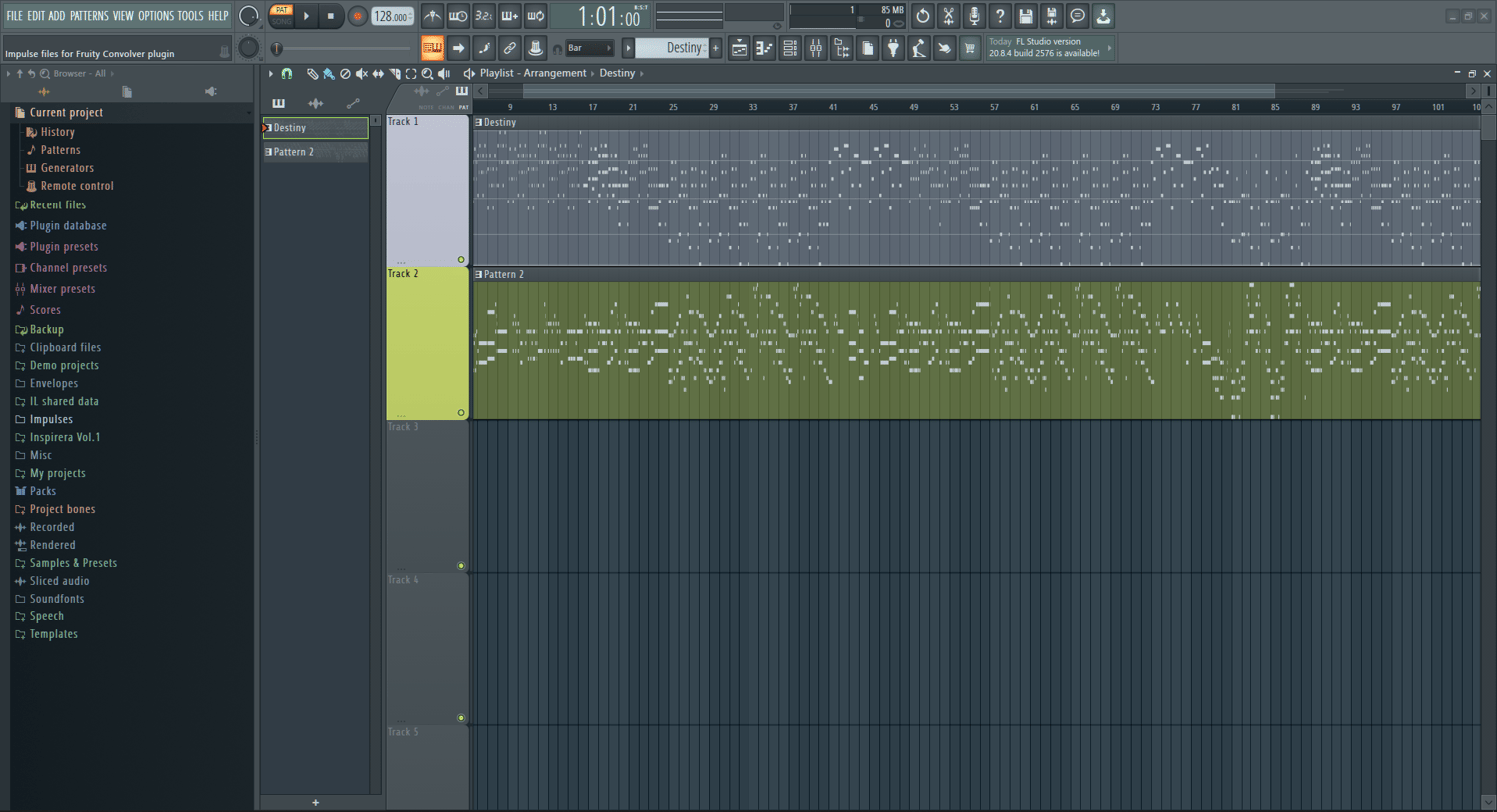Select the Mute tool in playlist toolbar
1497x812 pixels.
362,74
